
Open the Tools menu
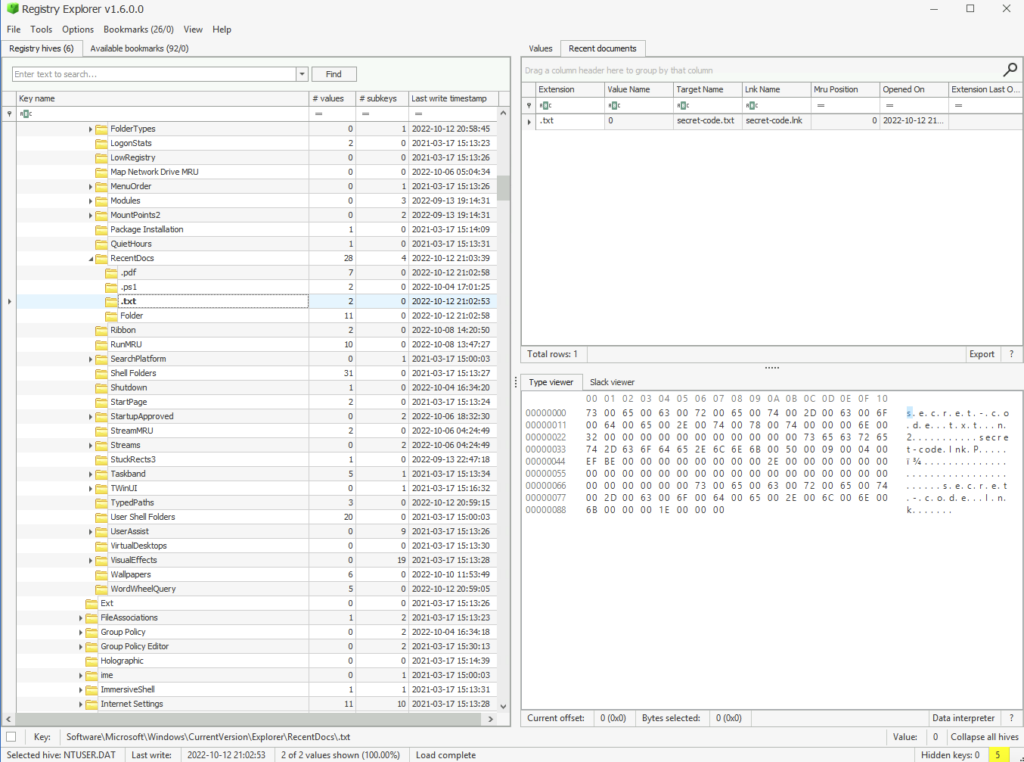click(41, 29)
